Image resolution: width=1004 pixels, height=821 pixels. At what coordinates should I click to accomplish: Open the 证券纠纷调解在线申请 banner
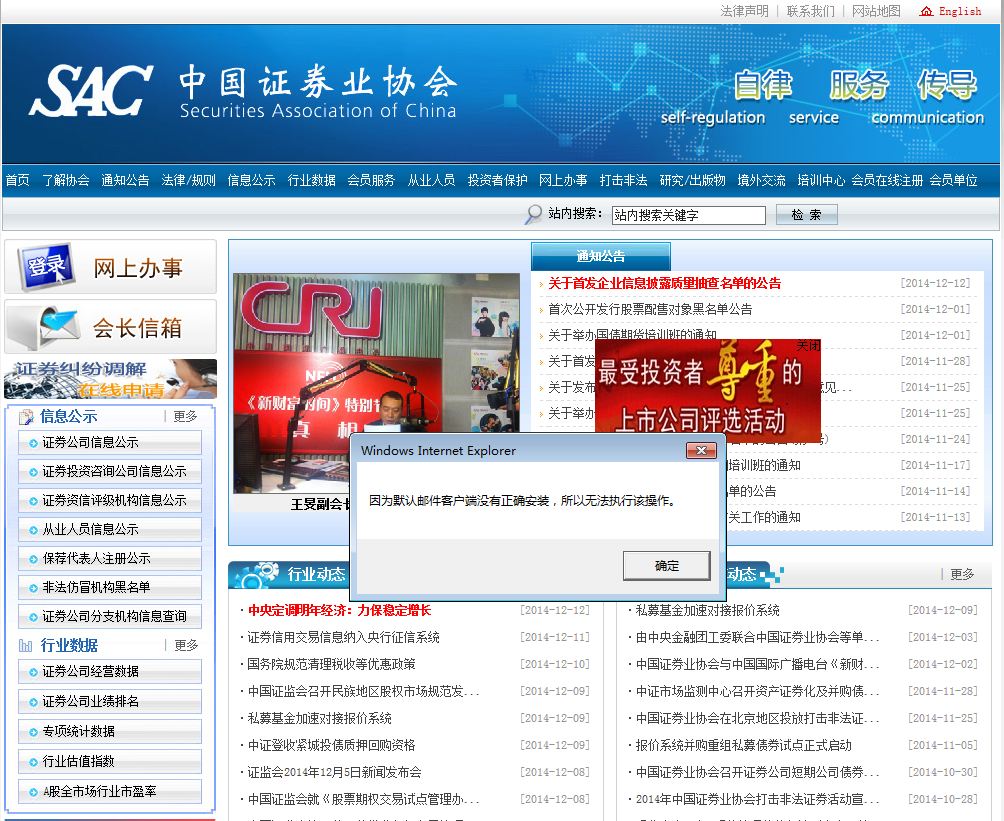(110, 378)
